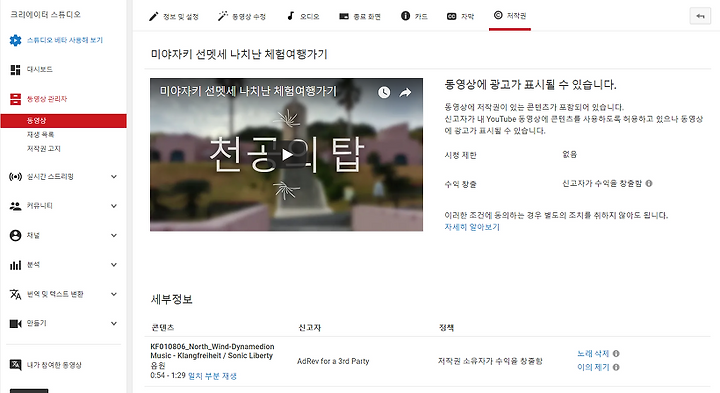Click the 실시간 스트리밍 broadcast icon
Viewport: 720px width, 393px height.
pyautogui.click(x=15, y=177)
